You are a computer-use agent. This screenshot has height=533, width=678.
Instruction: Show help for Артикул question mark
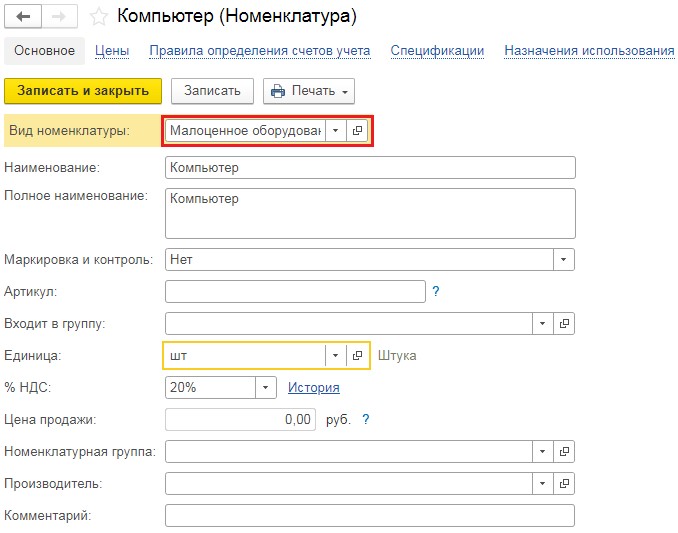coord(436,291)
